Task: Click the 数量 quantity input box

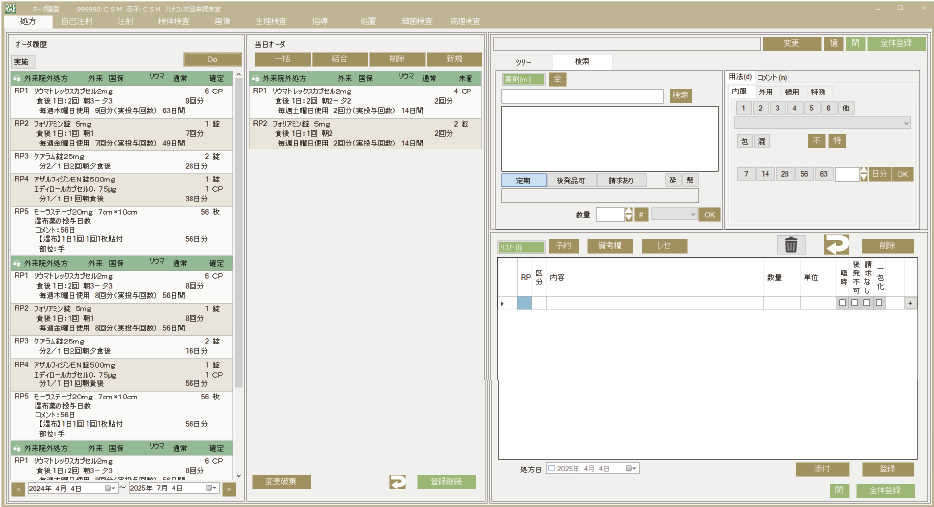Action: click(610, 214)
